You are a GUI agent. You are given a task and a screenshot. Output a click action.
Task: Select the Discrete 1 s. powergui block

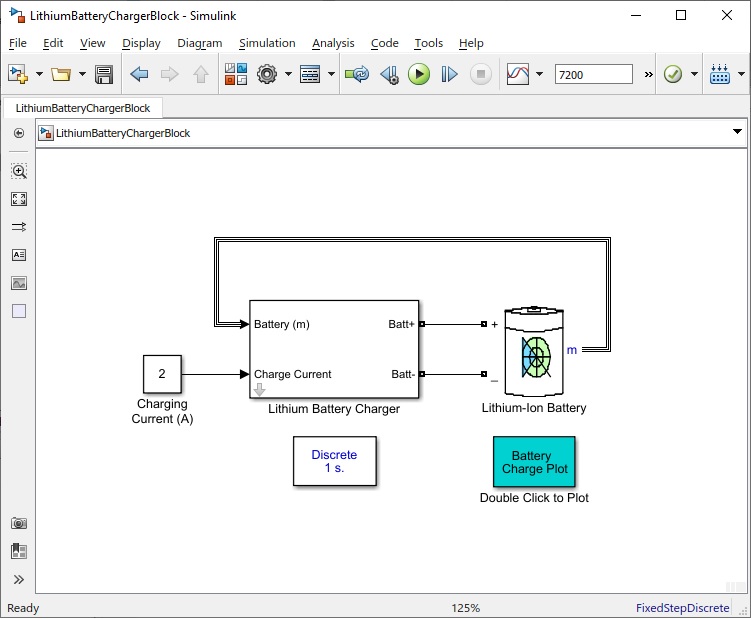[x=334, y=461]
